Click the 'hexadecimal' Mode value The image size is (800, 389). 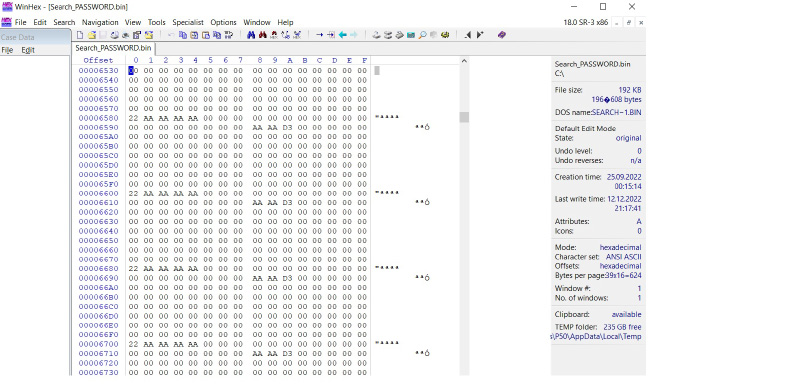point(620,248)
